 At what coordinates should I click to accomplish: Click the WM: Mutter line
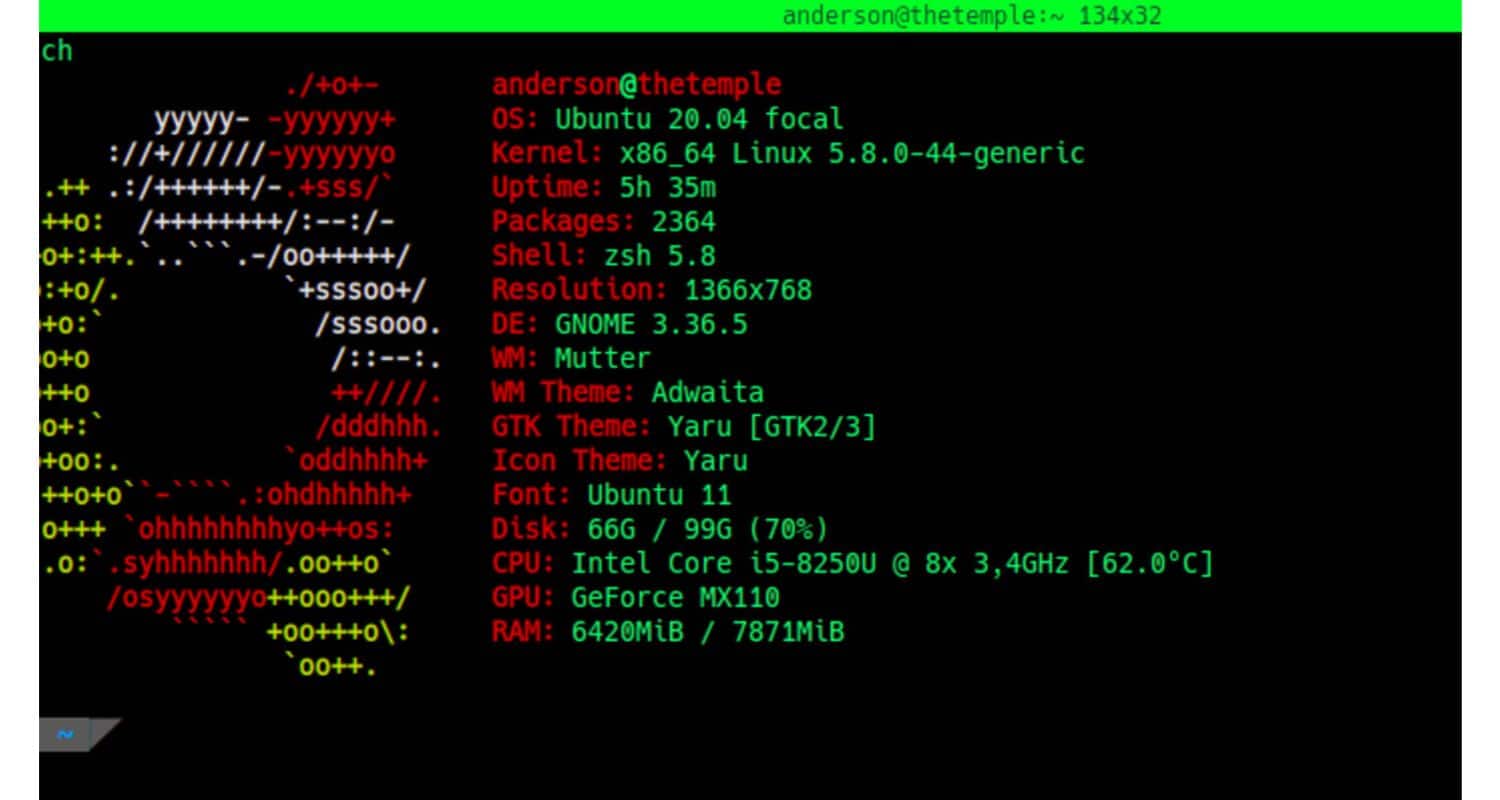[571, 358]
